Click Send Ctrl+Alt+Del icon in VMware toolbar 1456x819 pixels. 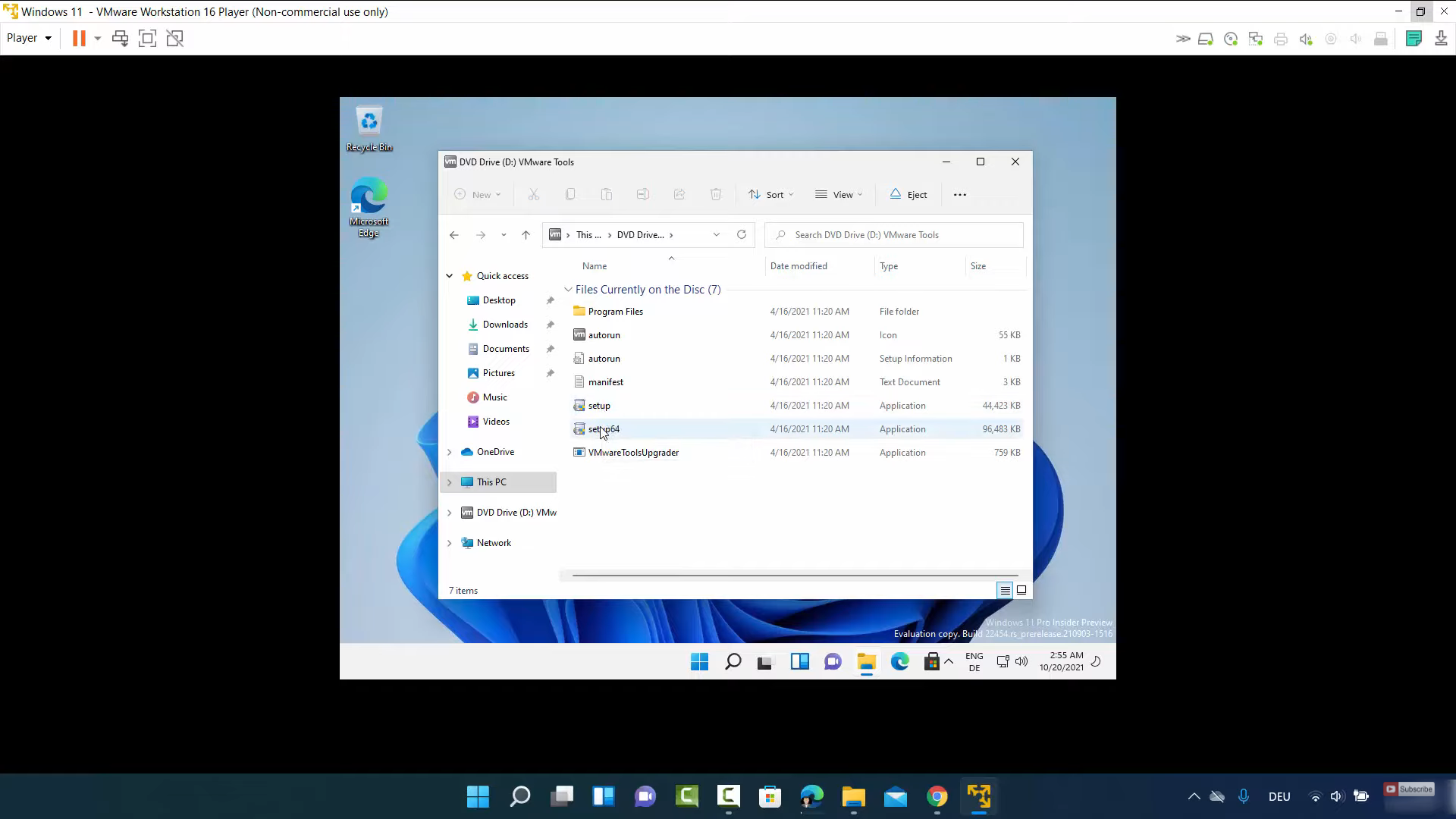click(120, 39)
